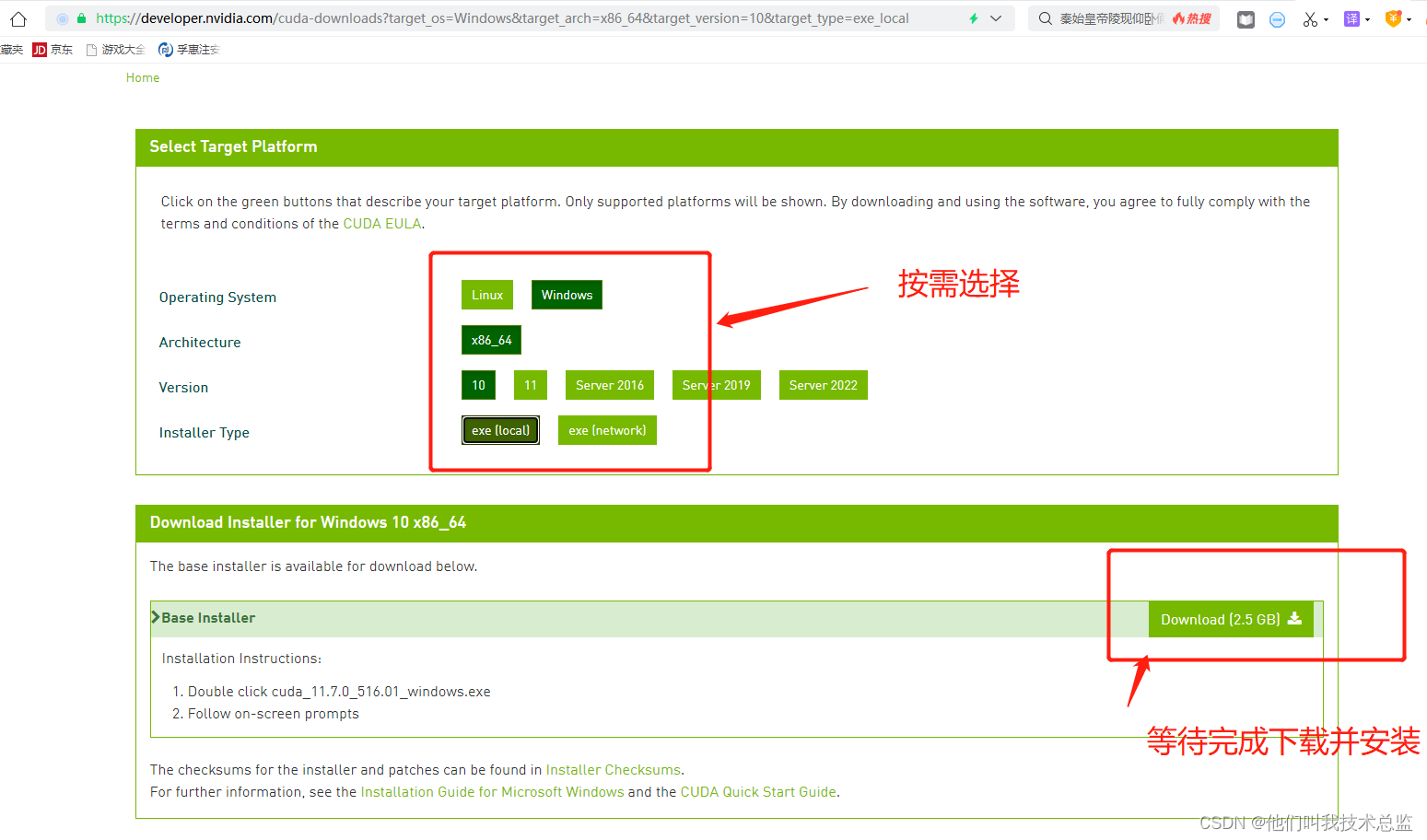Viewport: 1427px width, 840px height.
Task: Click the cuda_11.7.0_516.01_windows.exe instruction text
Action: (381, 692)
